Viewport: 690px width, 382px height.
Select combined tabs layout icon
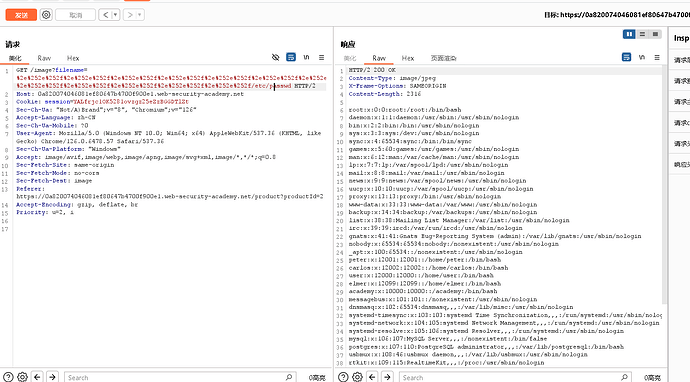(655, 34)
